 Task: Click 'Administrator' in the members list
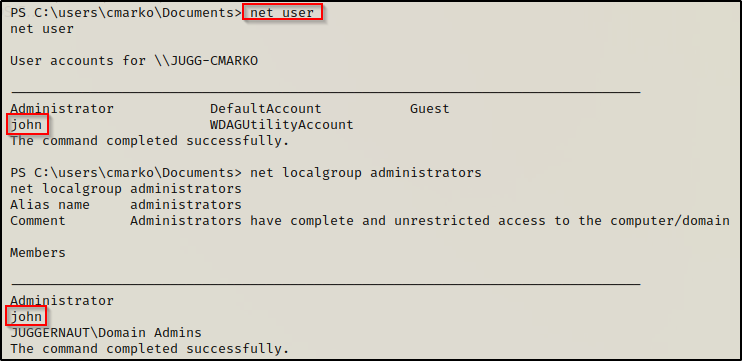click(x=62, y=300)
